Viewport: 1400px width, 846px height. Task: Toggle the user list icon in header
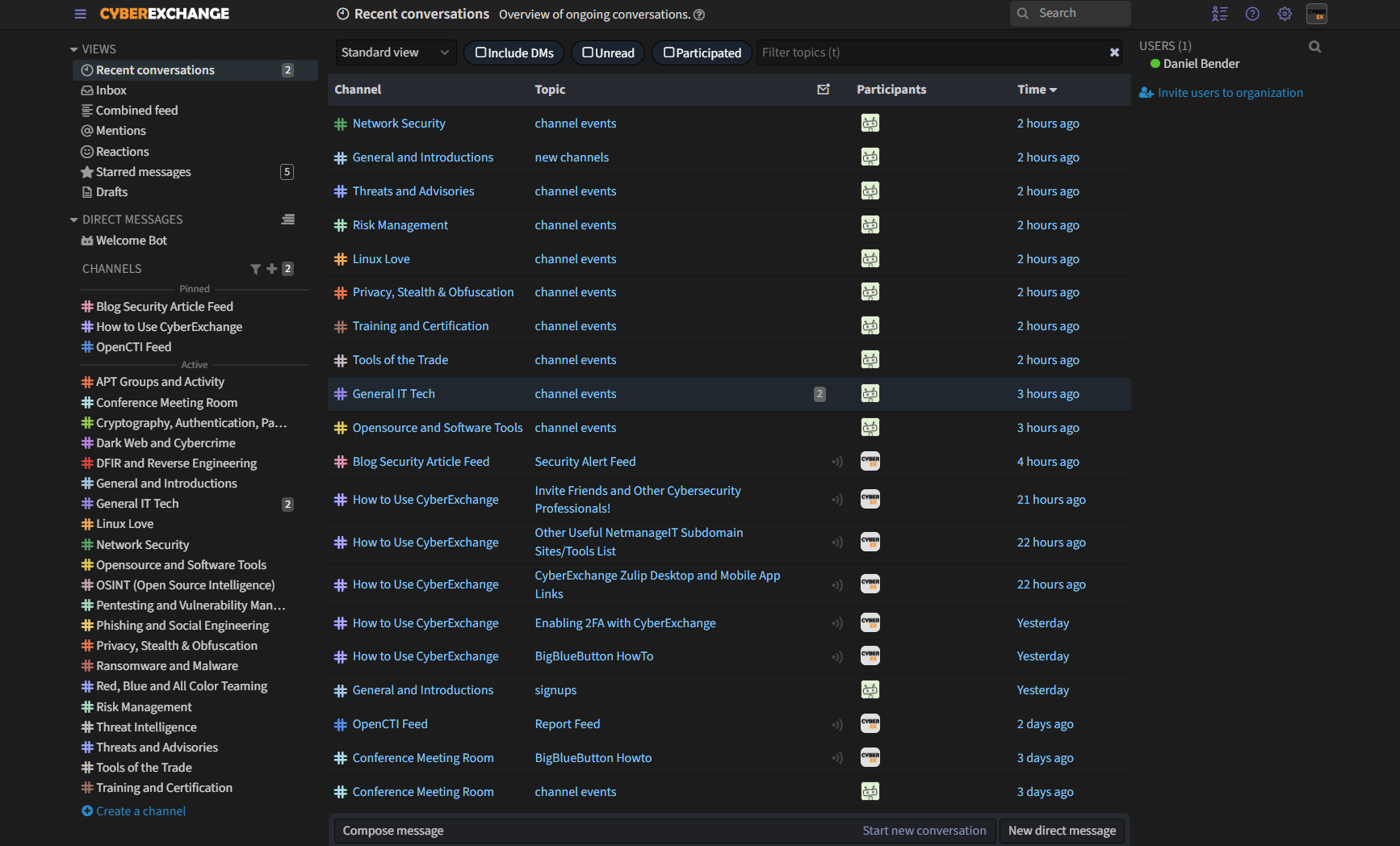[1219, 14]
